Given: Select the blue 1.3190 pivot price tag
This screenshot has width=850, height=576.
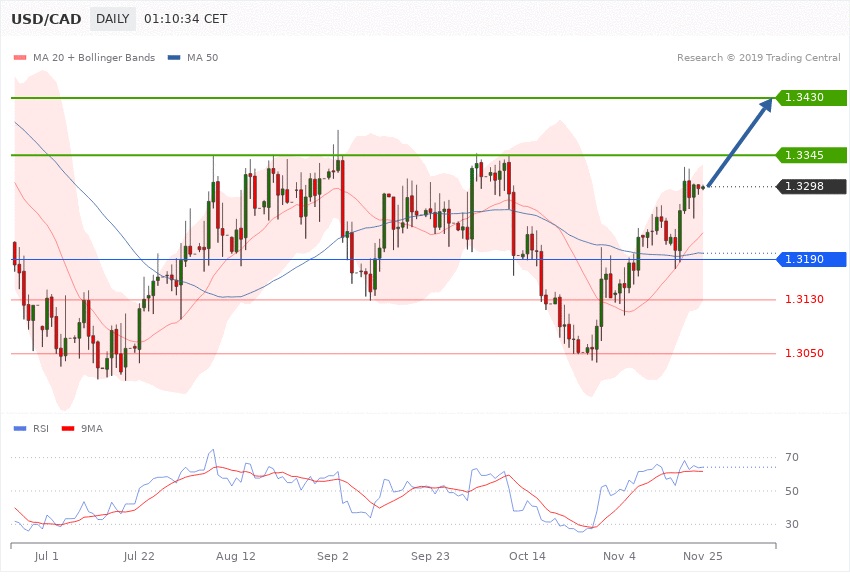Looking at the screenshot, I should (810, 260).
